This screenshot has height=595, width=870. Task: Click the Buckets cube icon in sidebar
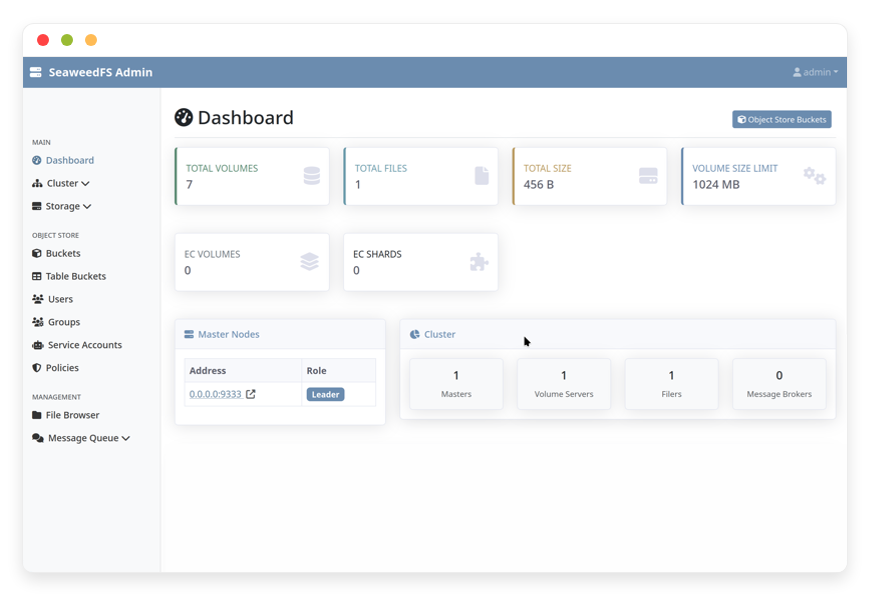(x=37, y=253)
